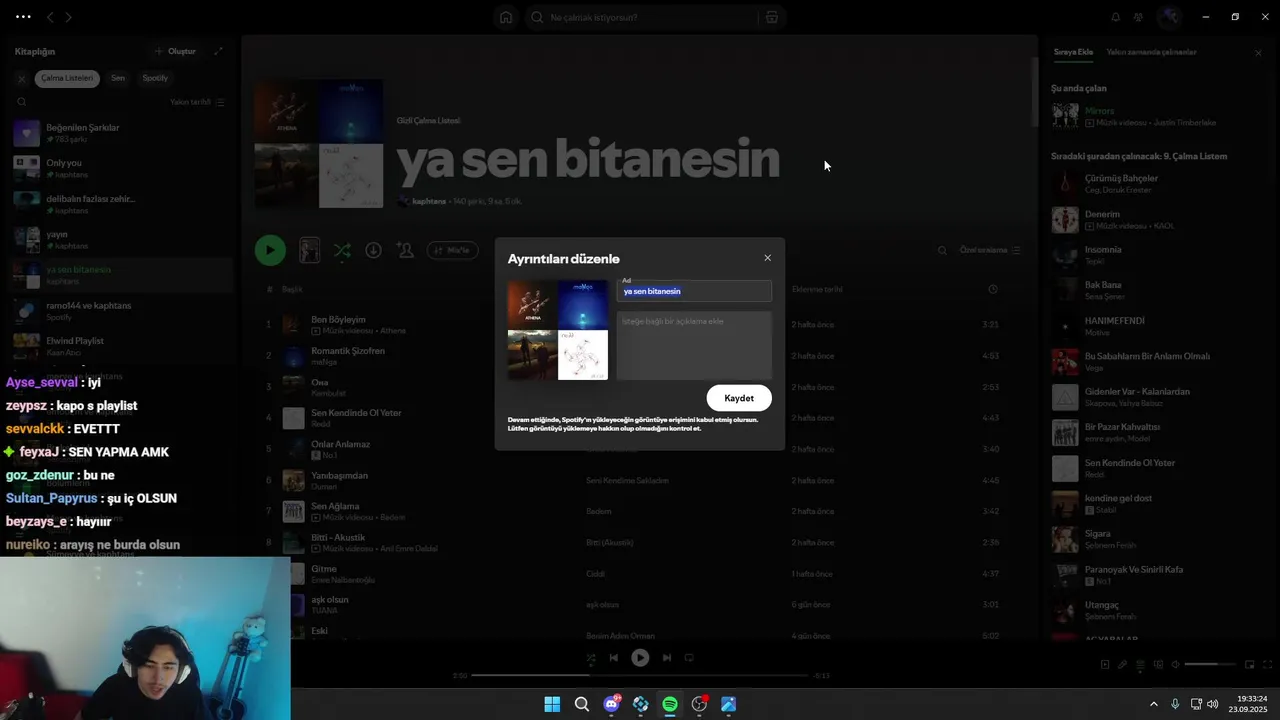Seek on the song progress bar
1280x720 pixels.
pyautogui.click(x=640, y=676)
